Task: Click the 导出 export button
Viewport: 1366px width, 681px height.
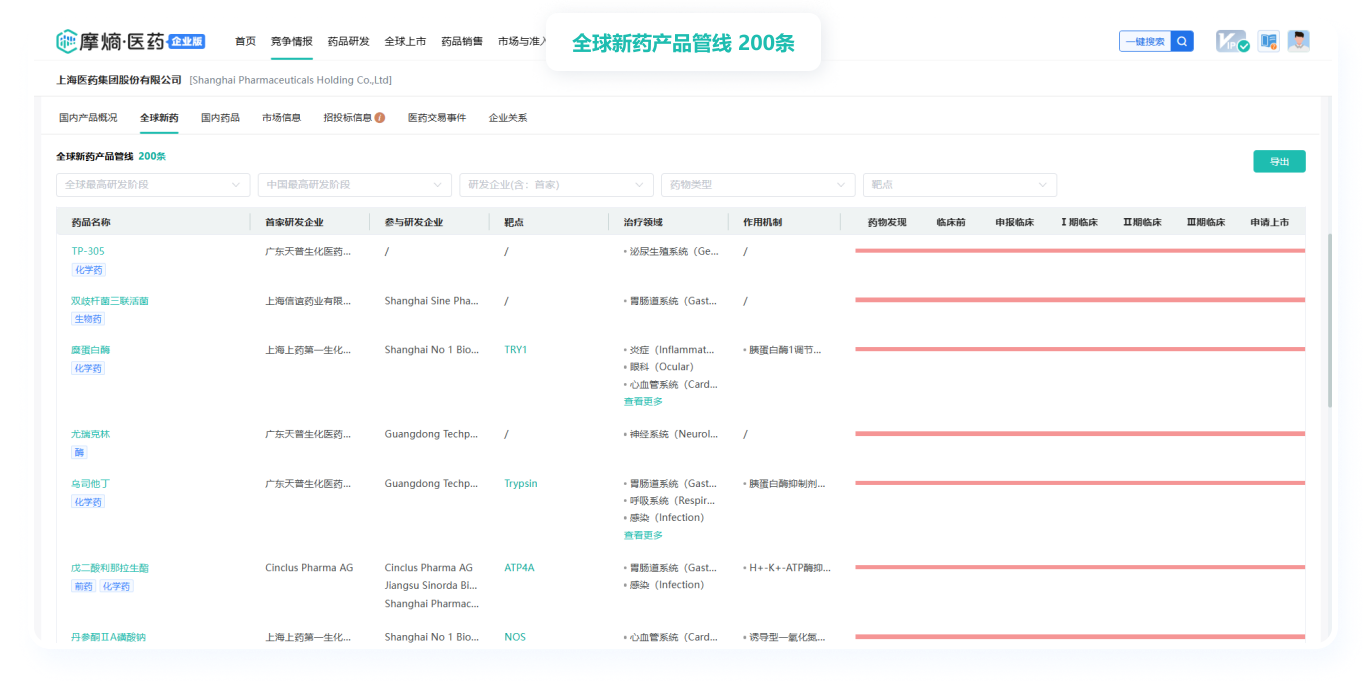Action: coord(1279,161)
